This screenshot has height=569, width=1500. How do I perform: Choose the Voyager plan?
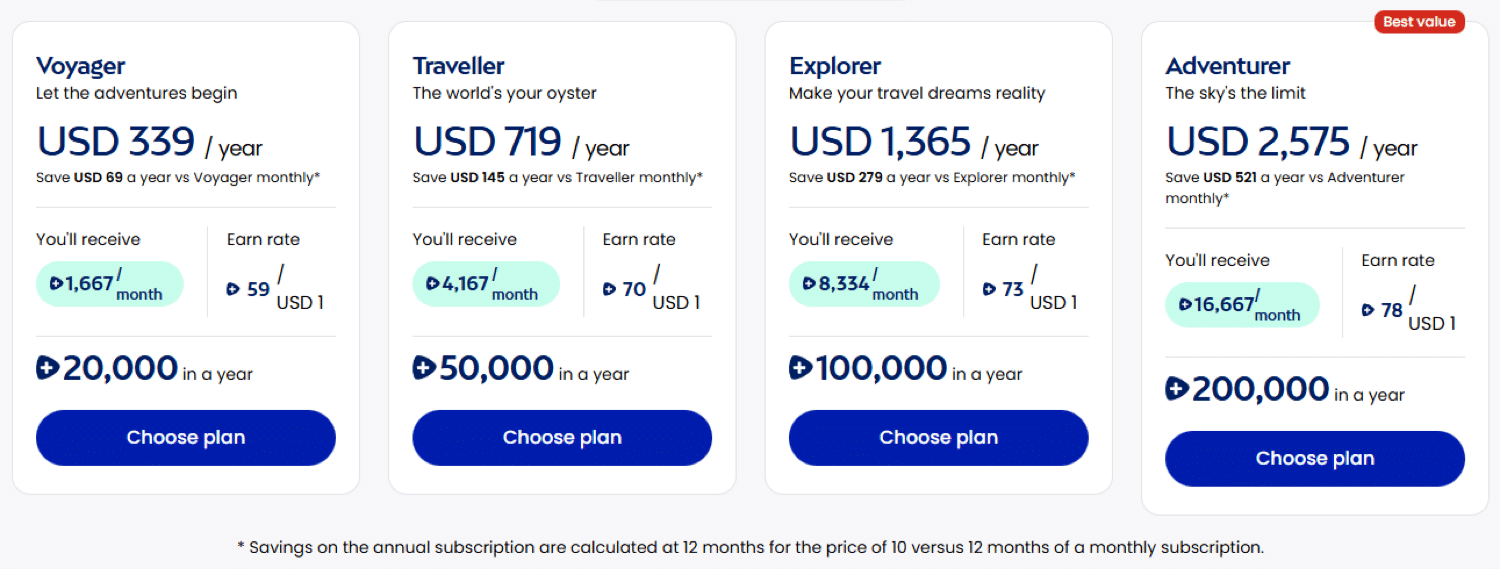click(x=186, y=438)
